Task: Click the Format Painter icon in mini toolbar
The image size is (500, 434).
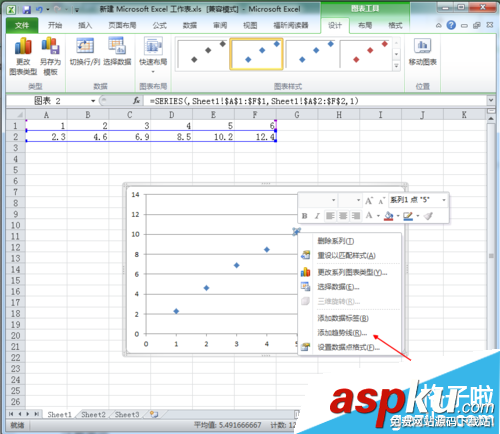Action: [x=428, y=216]
